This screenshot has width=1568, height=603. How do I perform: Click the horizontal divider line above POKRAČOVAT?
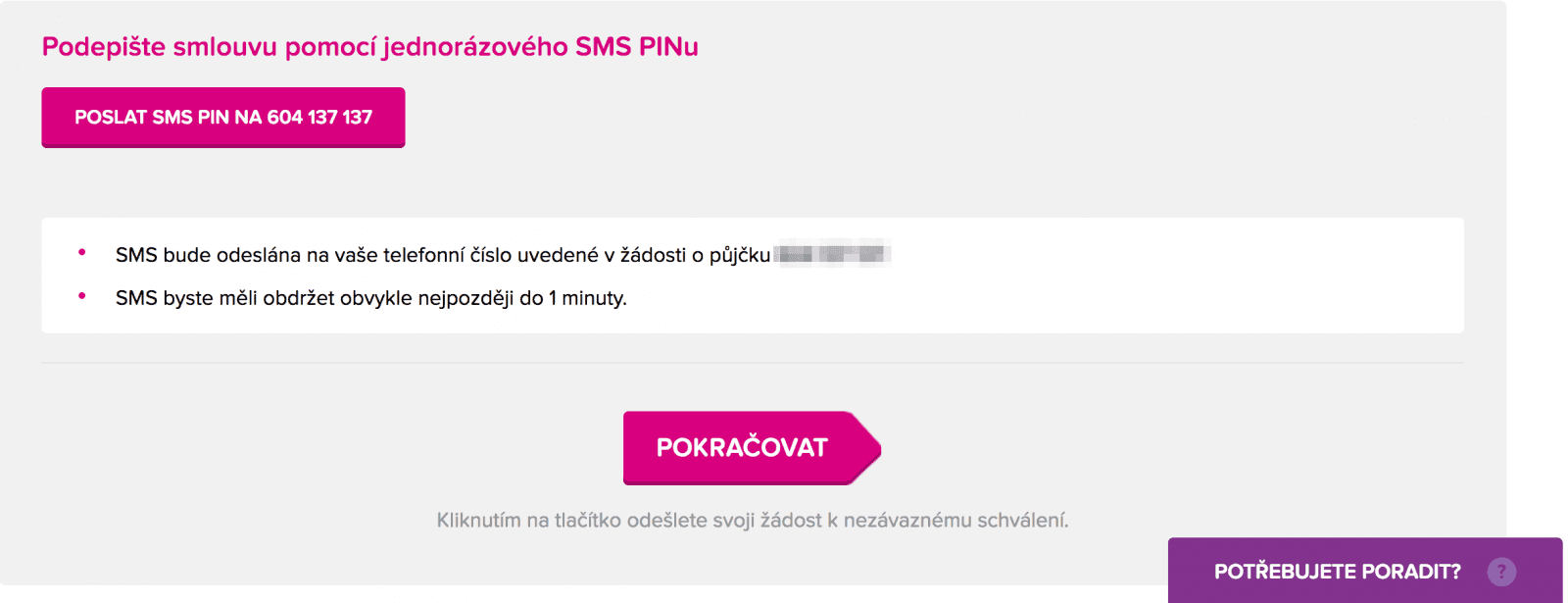click(753, 363)
